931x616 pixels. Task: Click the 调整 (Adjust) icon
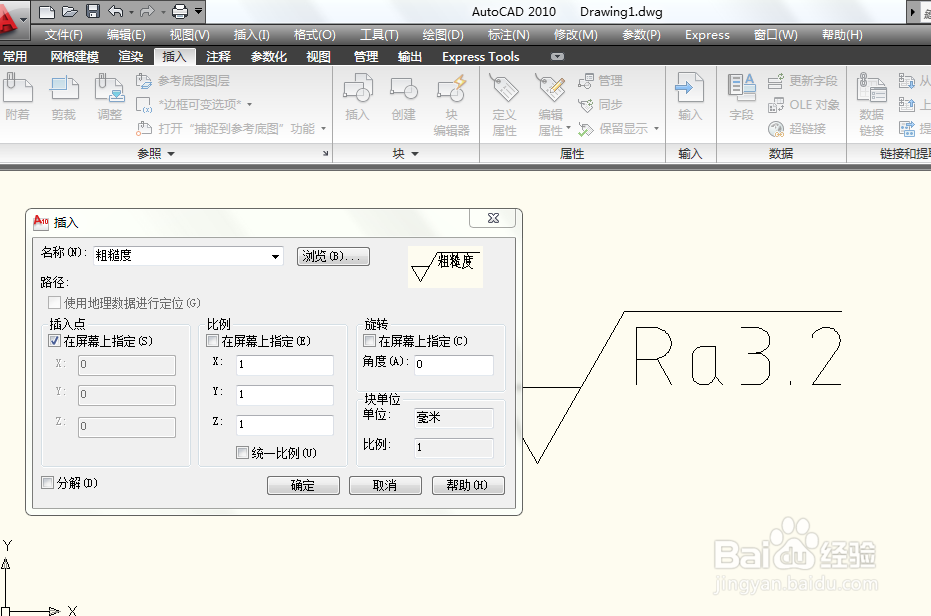point(109,91)
